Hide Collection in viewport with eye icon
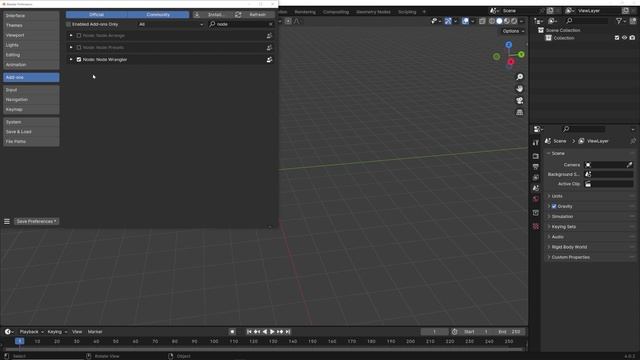Screen dimensions: 640x360 [x=624, y=38]
